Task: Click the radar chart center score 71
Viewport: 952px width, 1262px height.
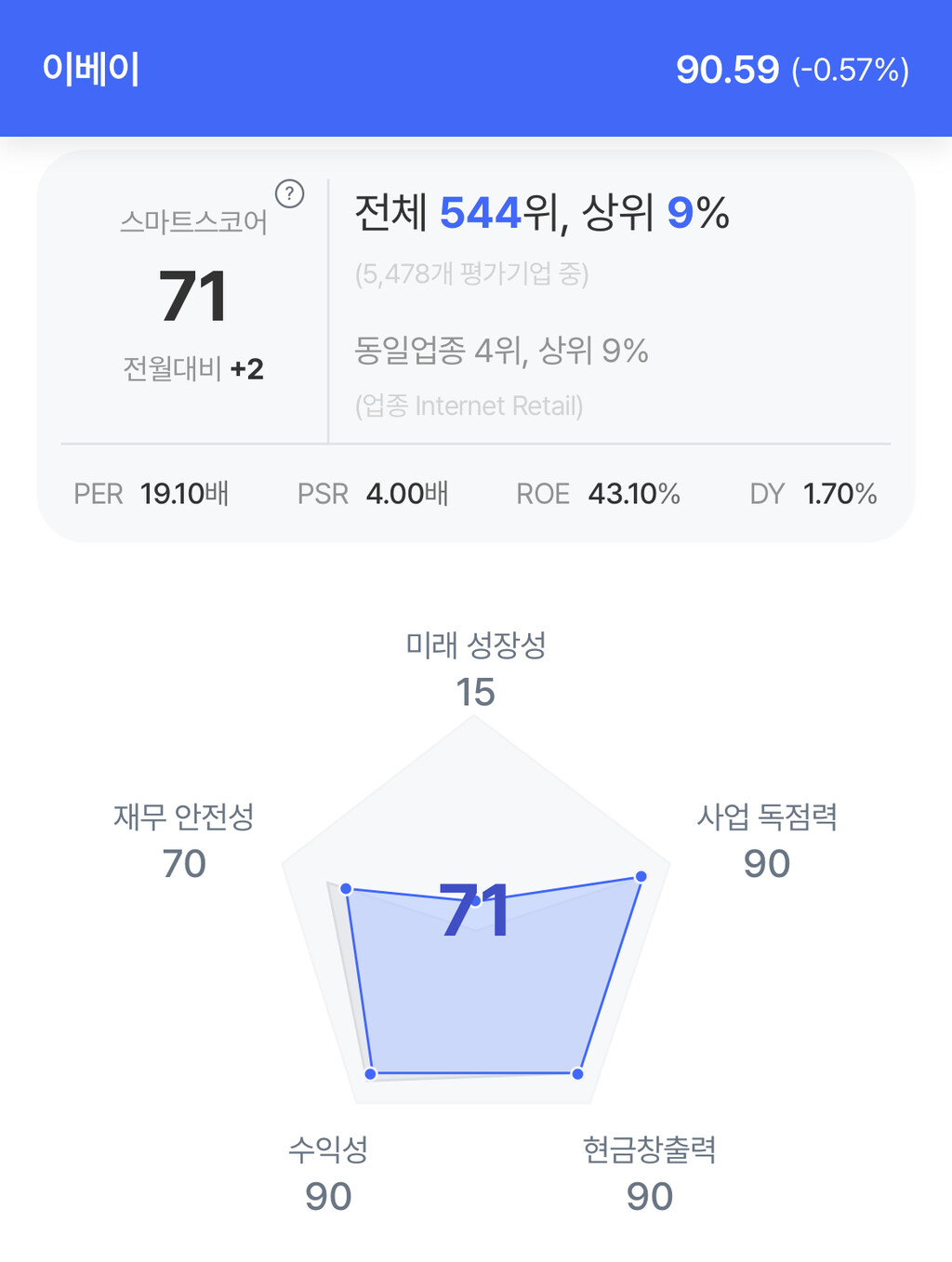Action: click(475, 910)
